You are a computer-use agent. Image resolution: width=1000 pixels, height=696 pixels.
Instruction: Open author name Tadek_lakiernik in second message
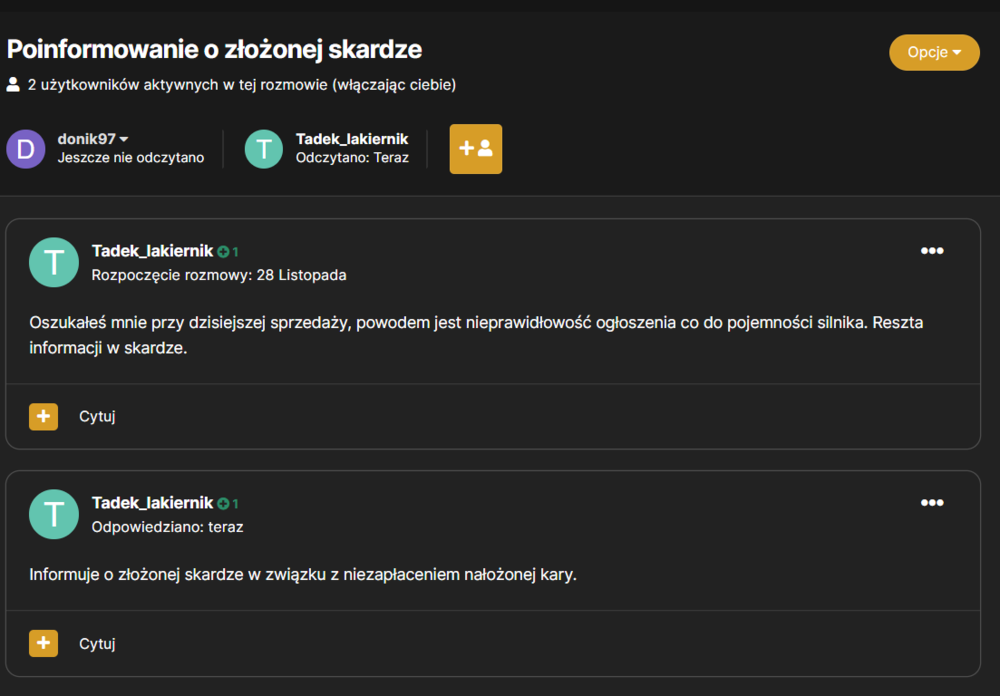[152, 503]
